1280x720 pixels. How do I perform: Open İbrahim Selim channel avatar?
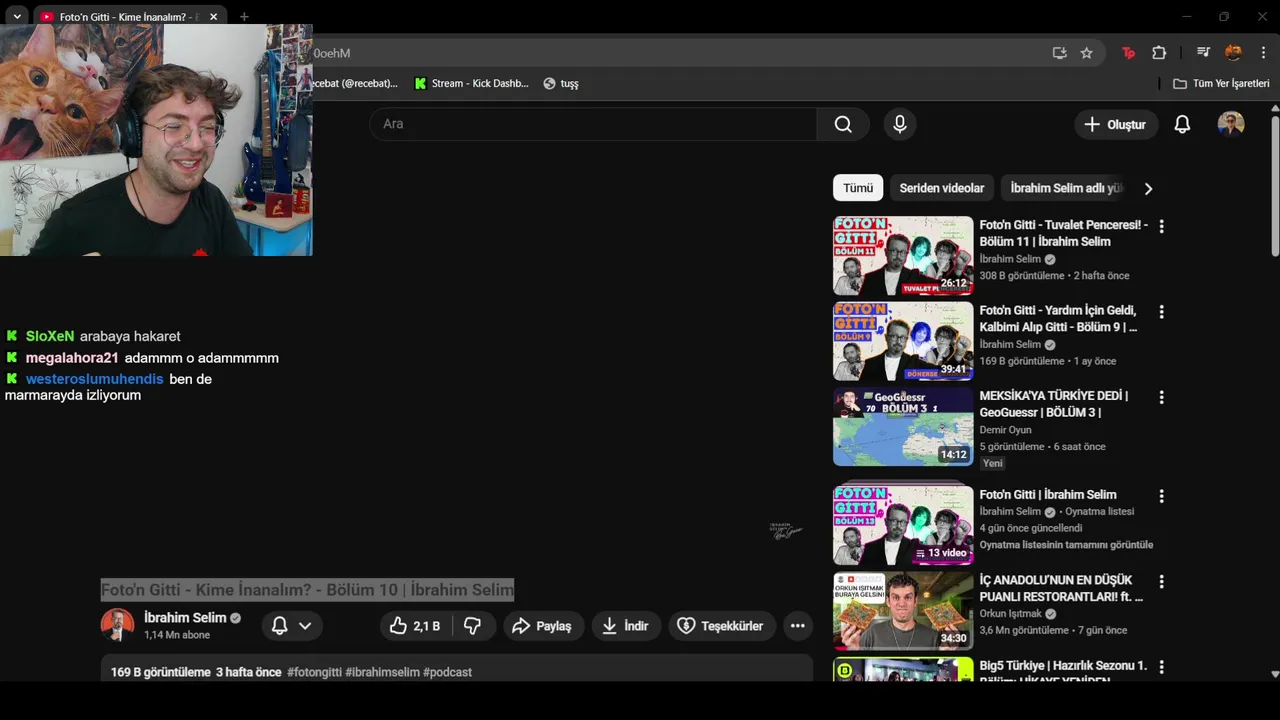[117, 625]
